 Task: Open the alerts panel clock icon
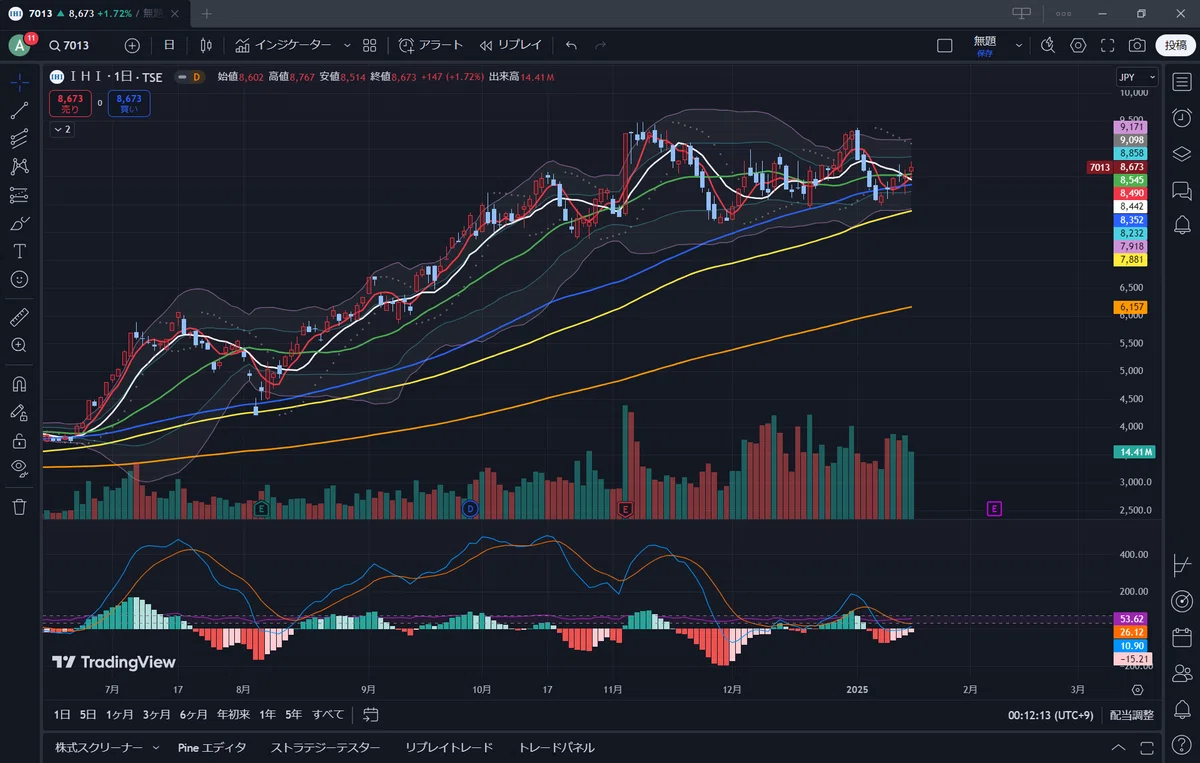tap(1181, 118)
